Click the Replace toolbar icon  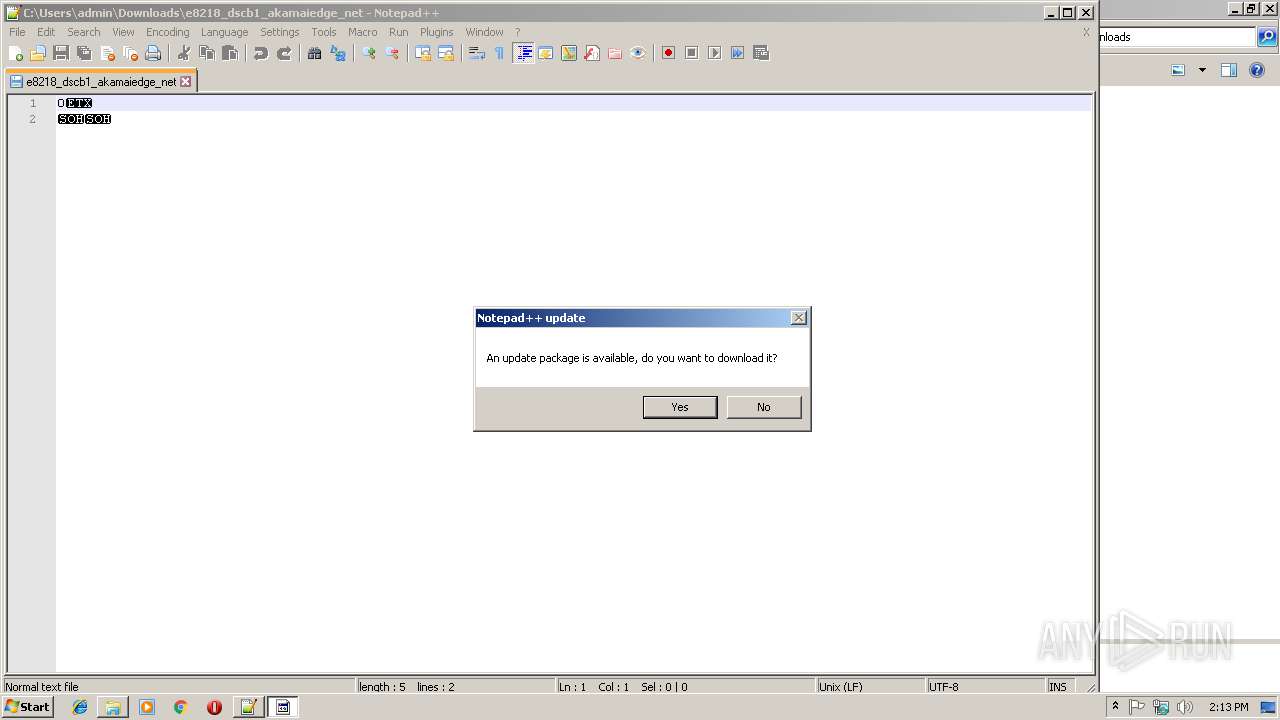click(338, 52)
